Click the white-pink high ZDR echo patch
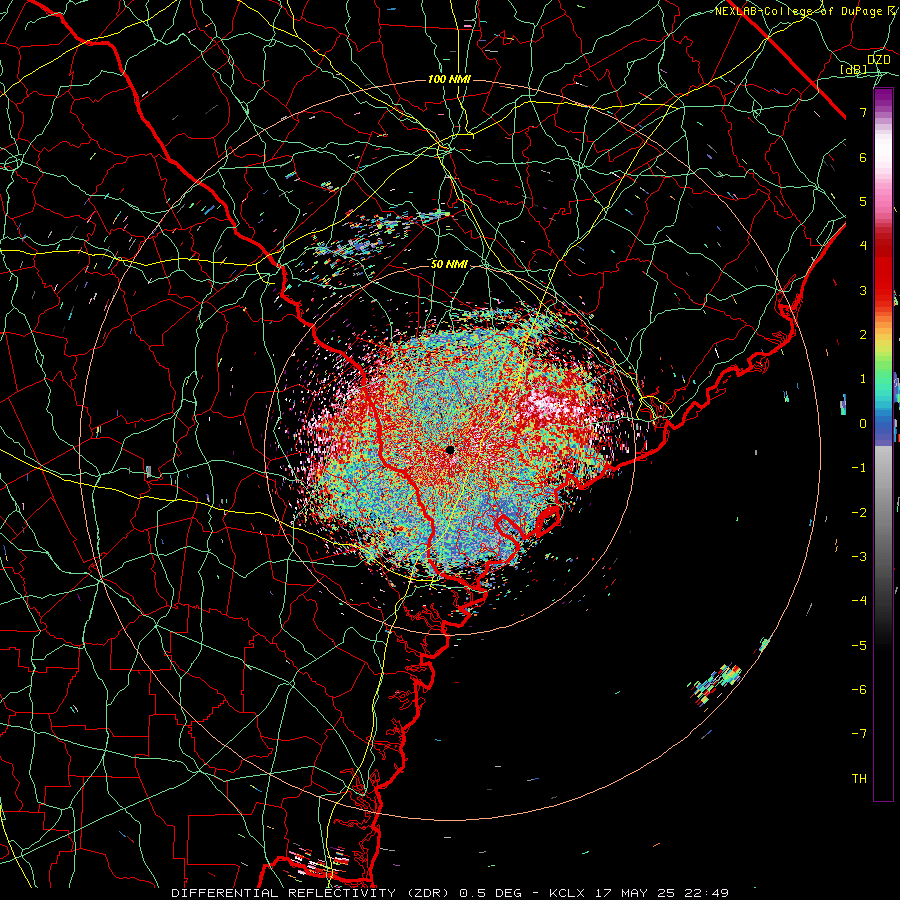The image size is (900, 900). click(x=548, y=404)
